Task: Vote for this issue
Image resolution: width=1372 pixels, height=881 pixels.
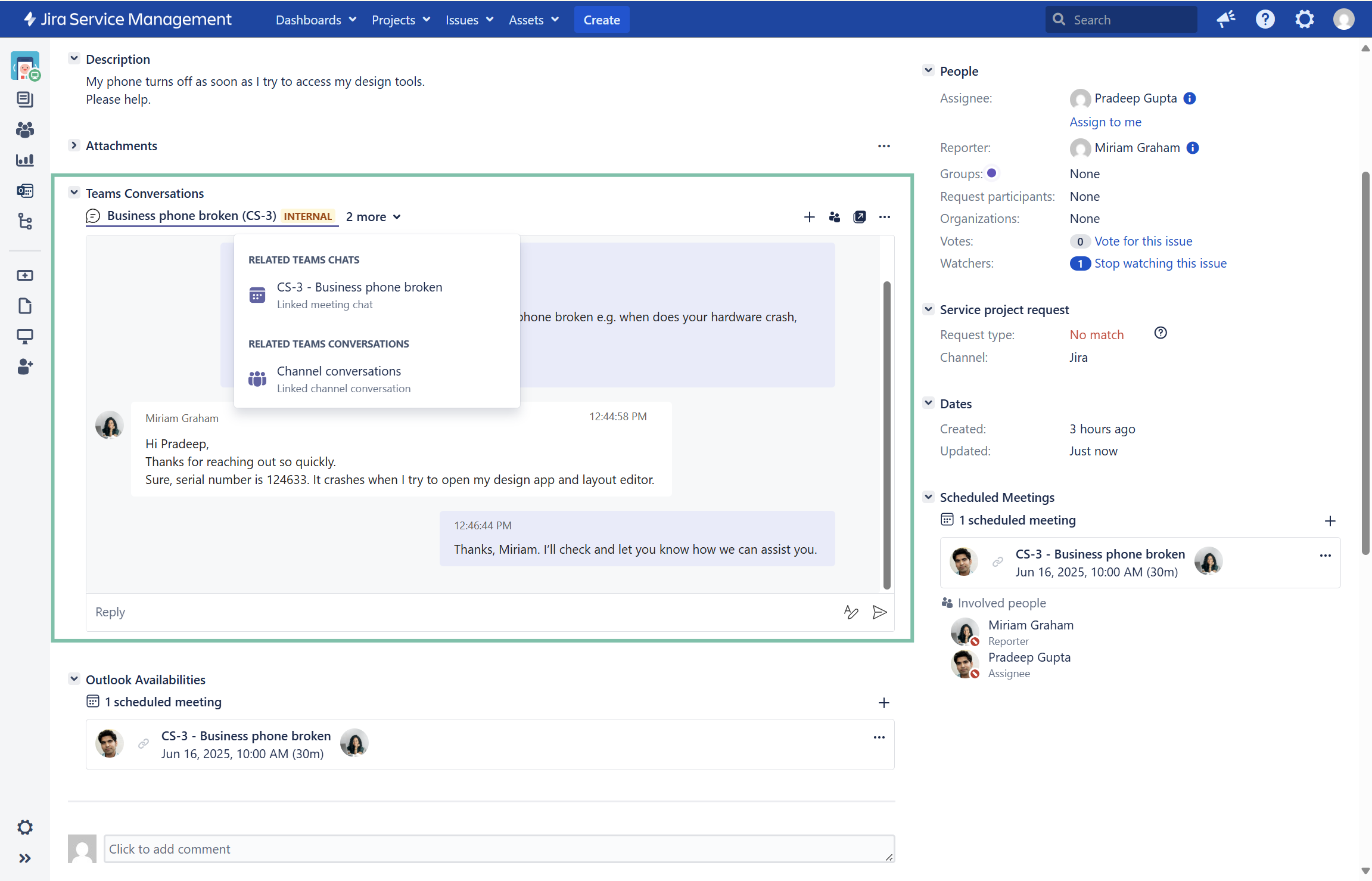Action: pyautogui.click(x=1143, y=241)
